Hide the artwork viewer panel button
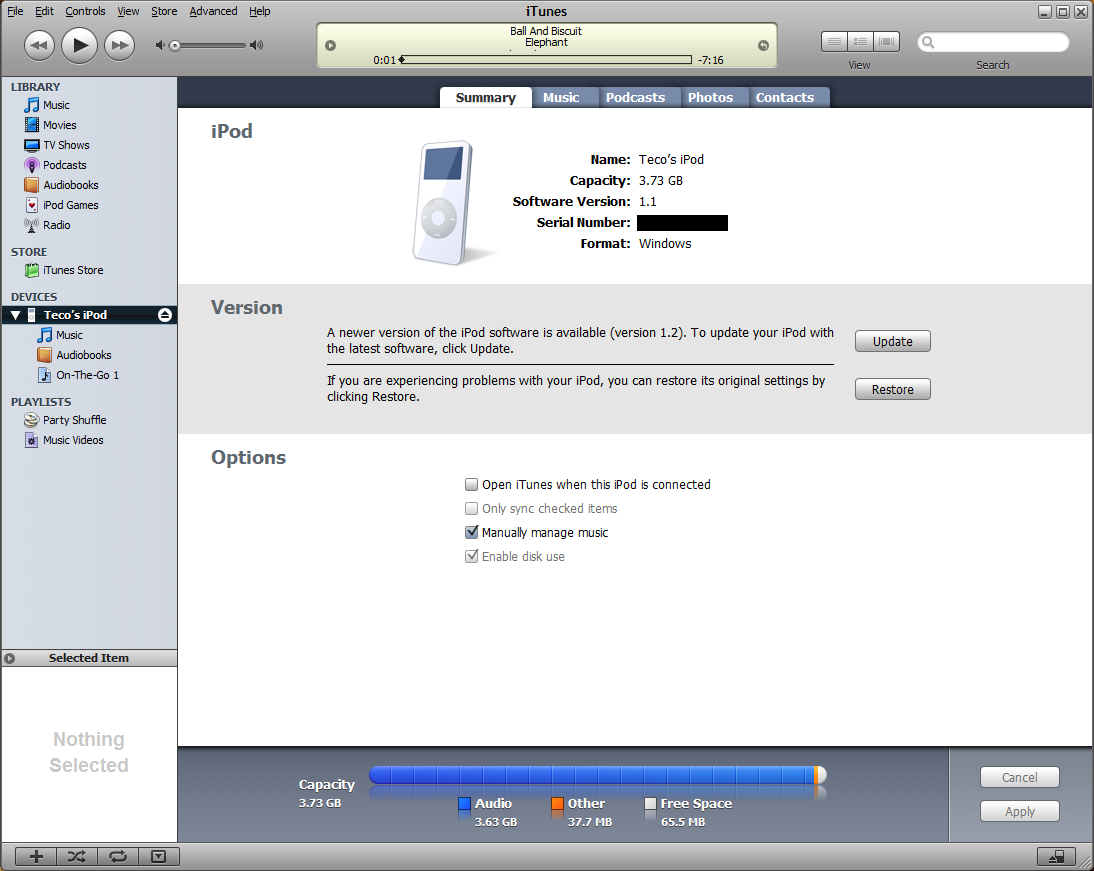This screenshot has height=871, width=1094. click(158, 856)
